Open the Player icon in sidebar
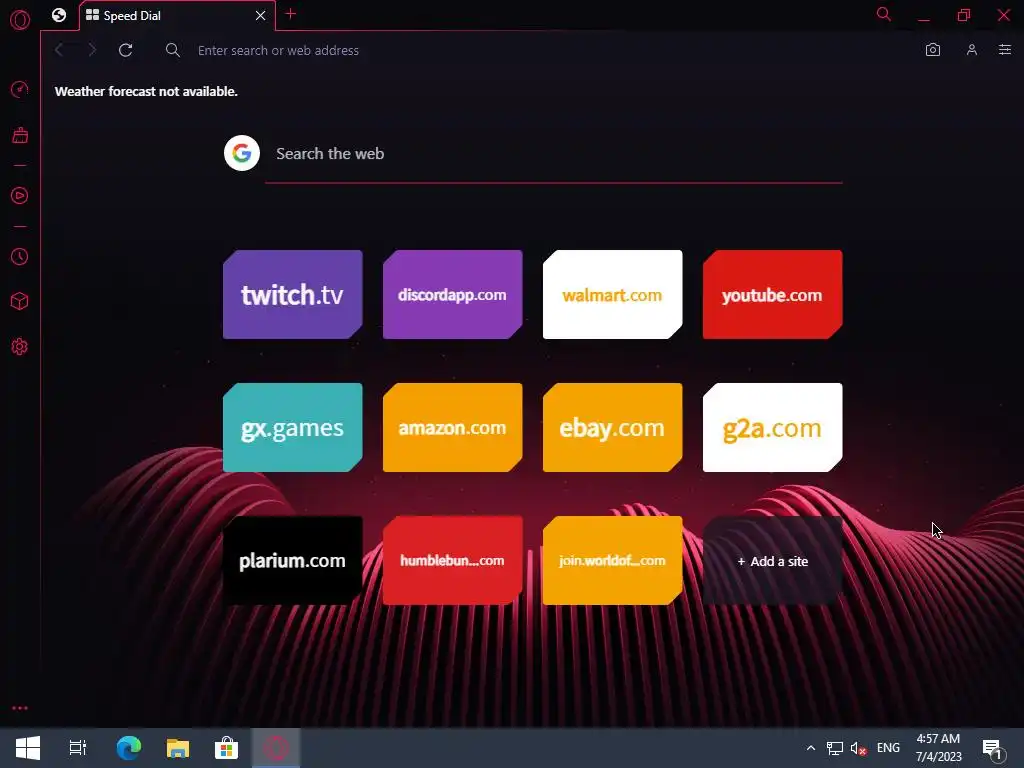 coord(20,195)
